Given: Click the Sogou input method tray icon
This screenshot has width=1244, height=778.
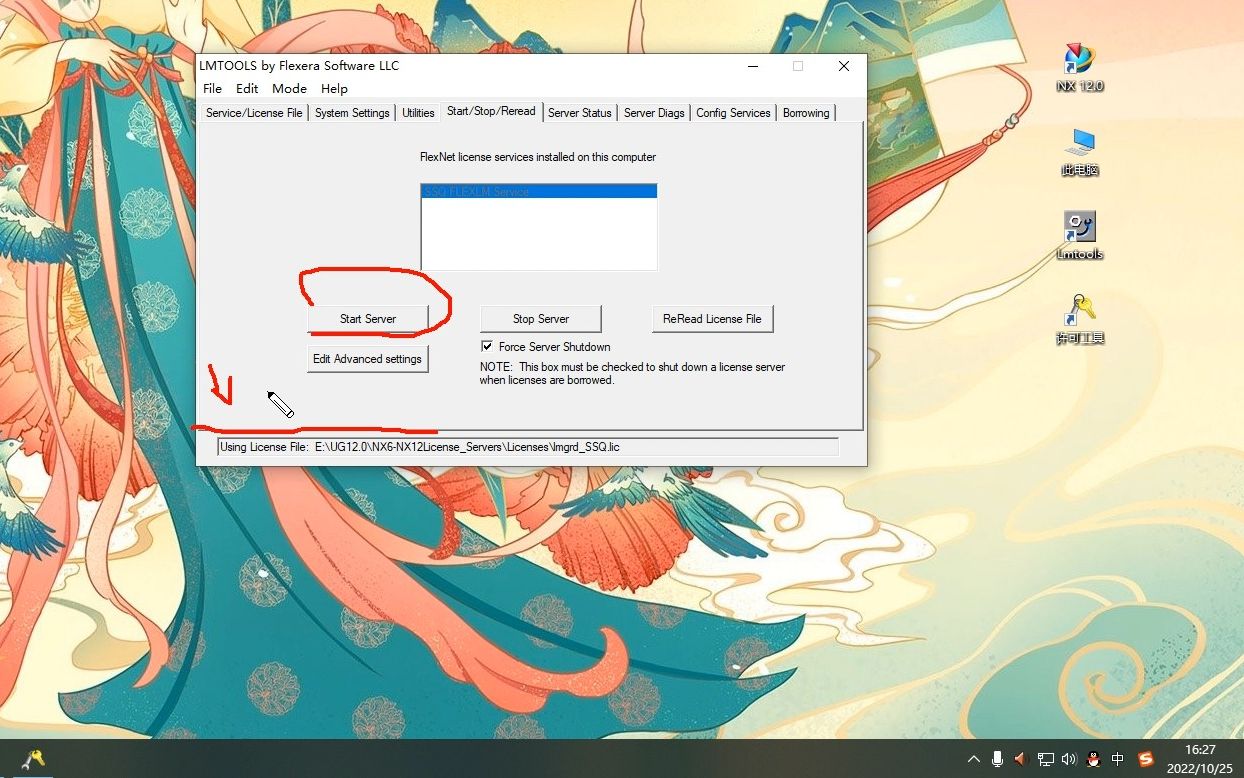Looking at the screenshot, I should [1145, 759].
